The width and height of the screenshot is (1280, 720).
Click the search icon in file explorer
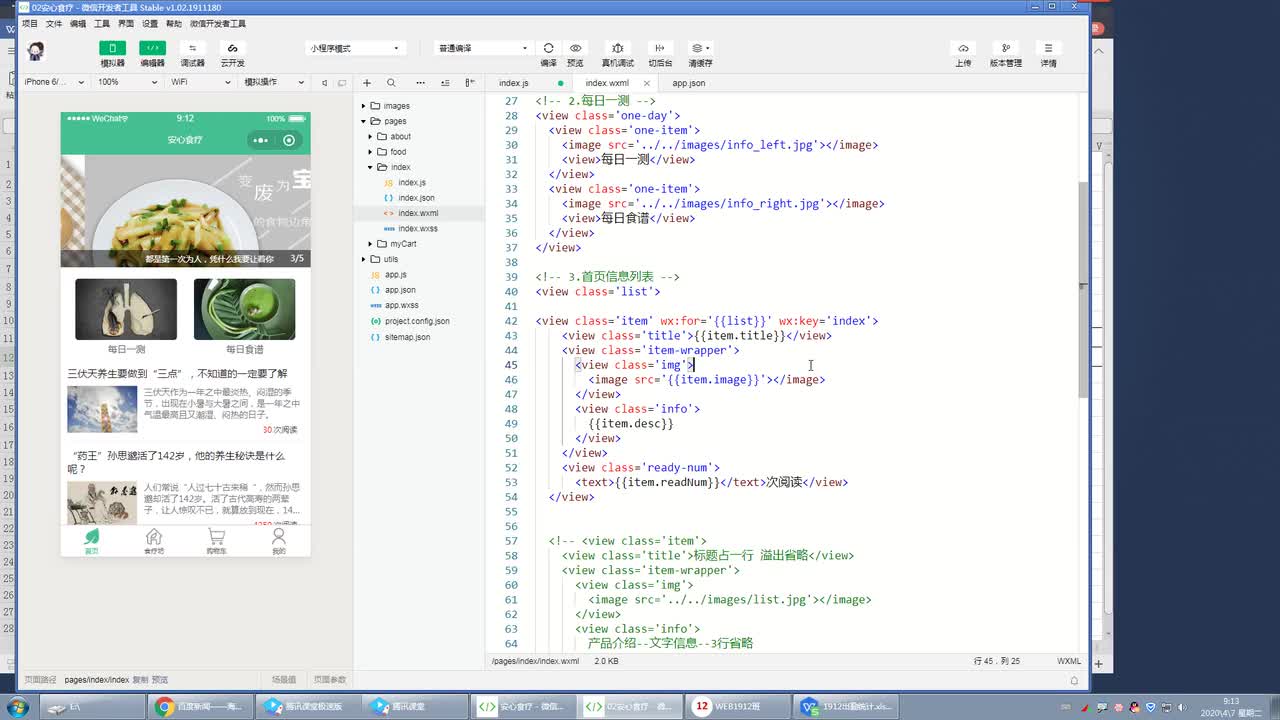(x=391, y=83)
